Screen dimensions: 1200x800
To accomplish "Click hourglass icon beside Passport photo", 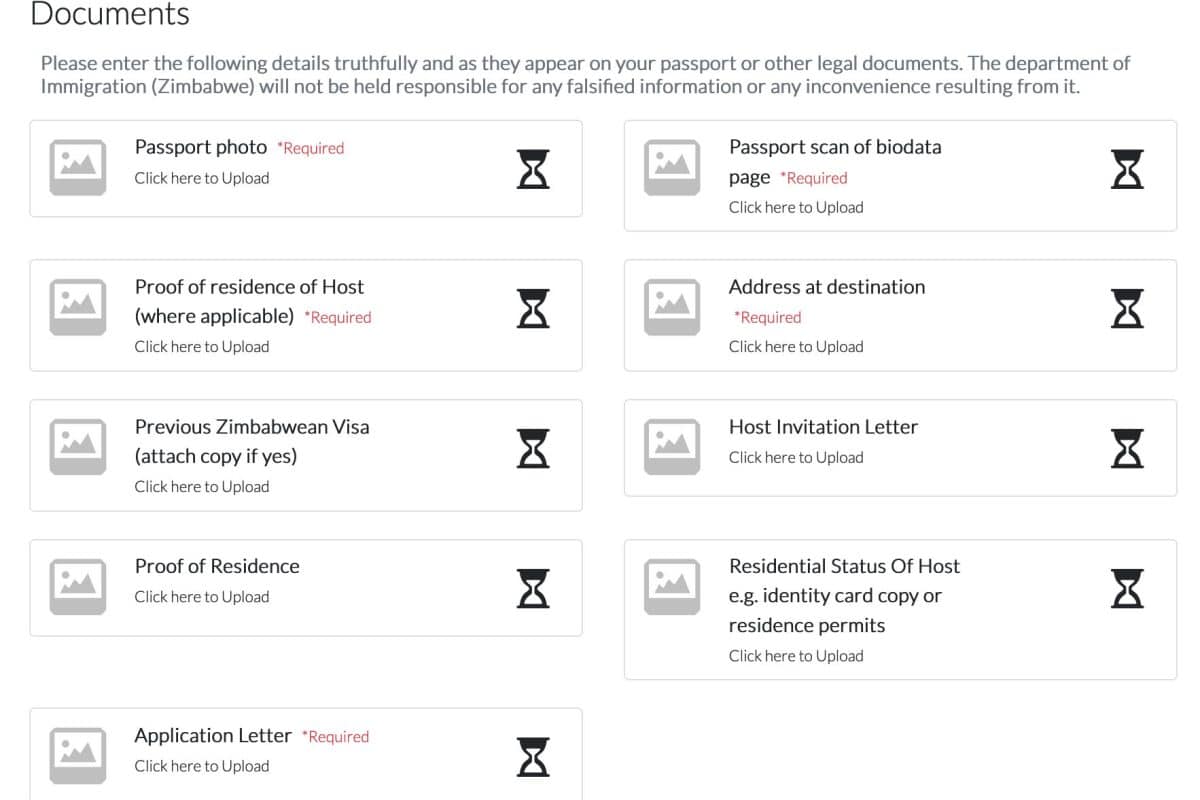I will point(533,168).
